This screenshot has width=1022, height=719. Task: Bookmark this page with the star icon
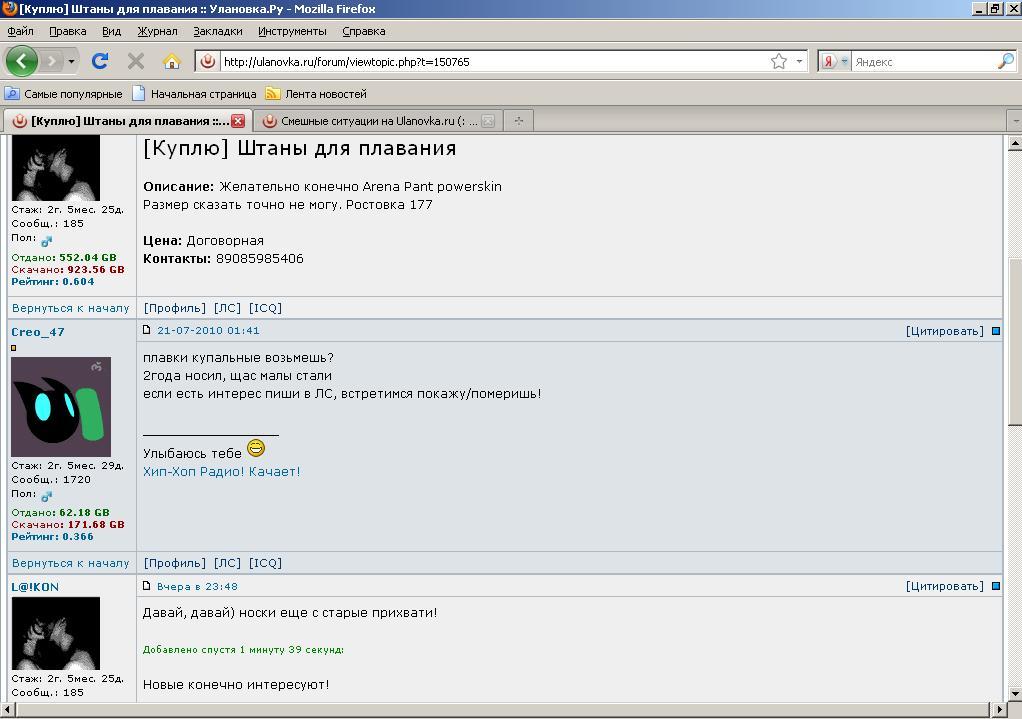778,61
